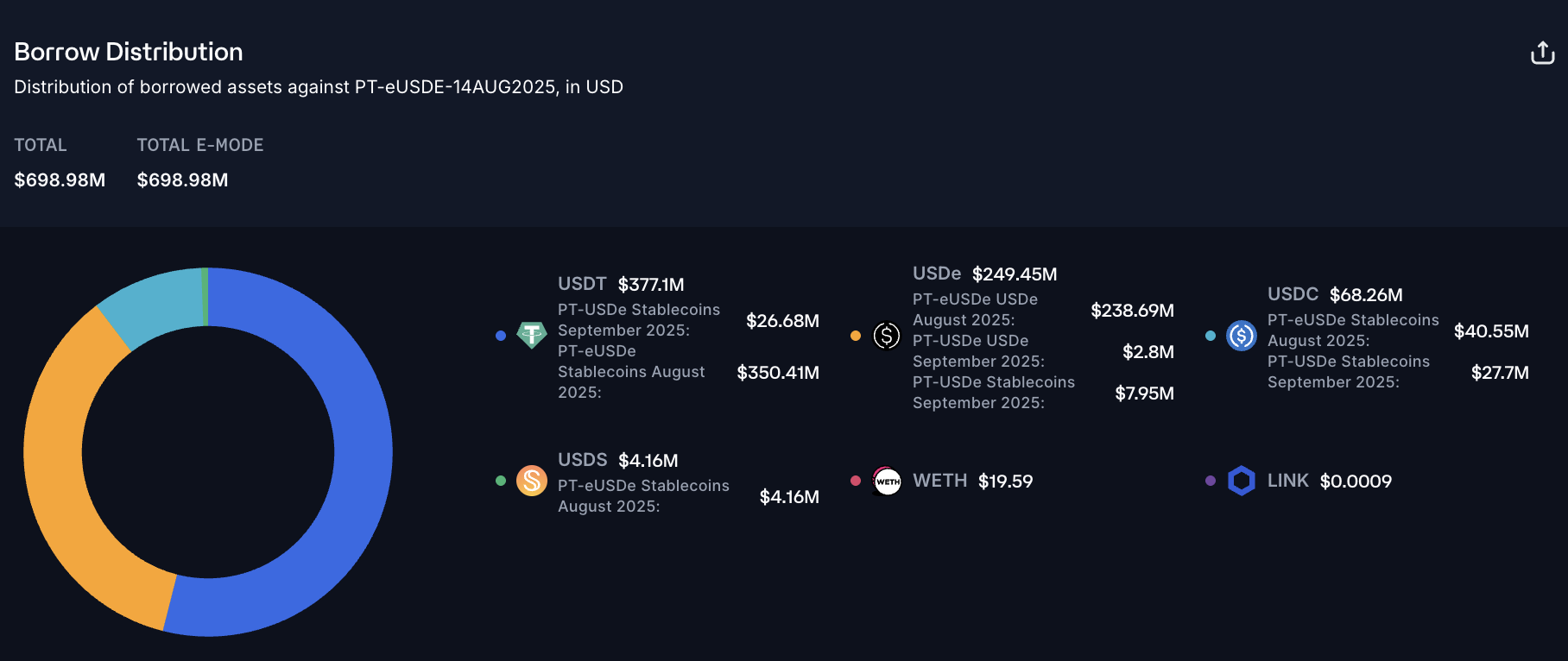This screenshot has width=1568, height=661.
Task: Click the USDC coin icon
Action: pos(1242,335)
